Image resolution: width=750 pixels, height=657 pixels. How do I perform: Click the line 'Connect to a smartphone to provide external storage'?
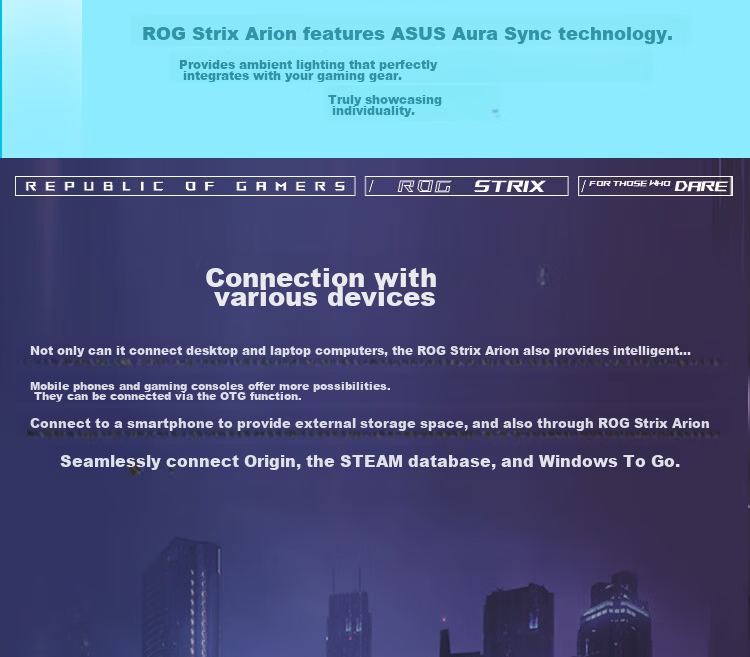point(370,424)
